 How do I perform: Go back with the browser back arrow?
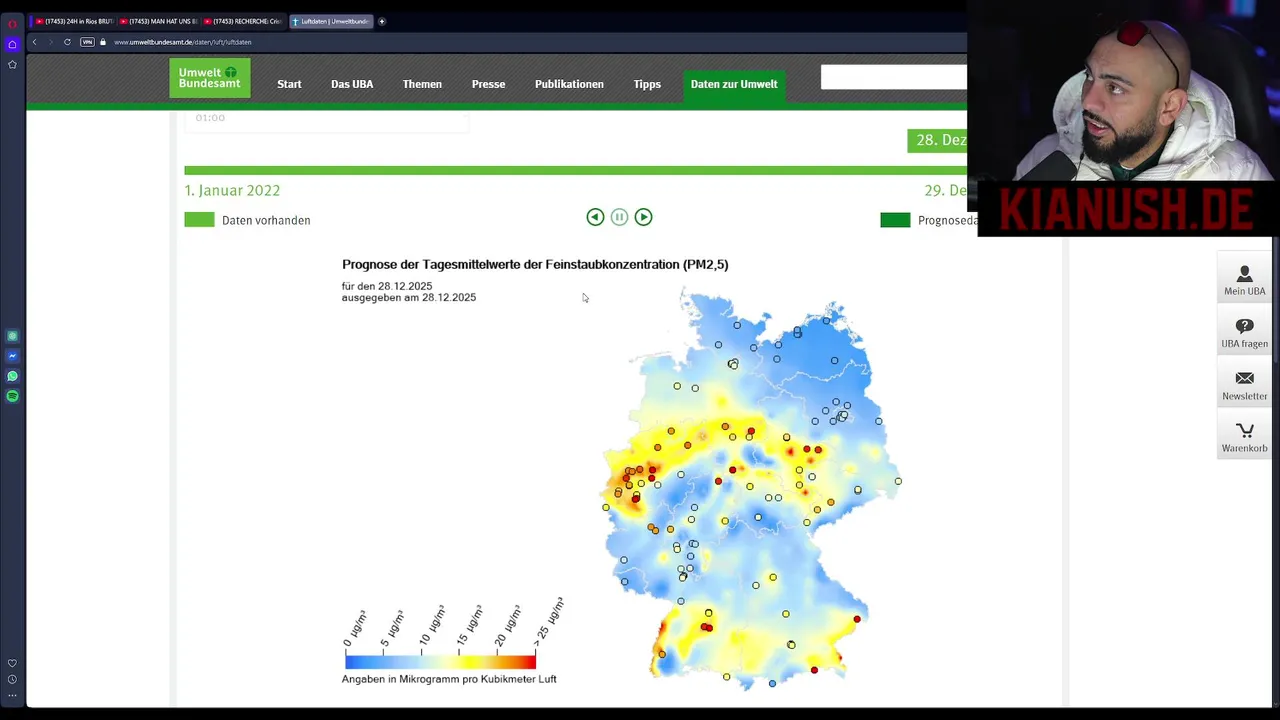[34, 42]
